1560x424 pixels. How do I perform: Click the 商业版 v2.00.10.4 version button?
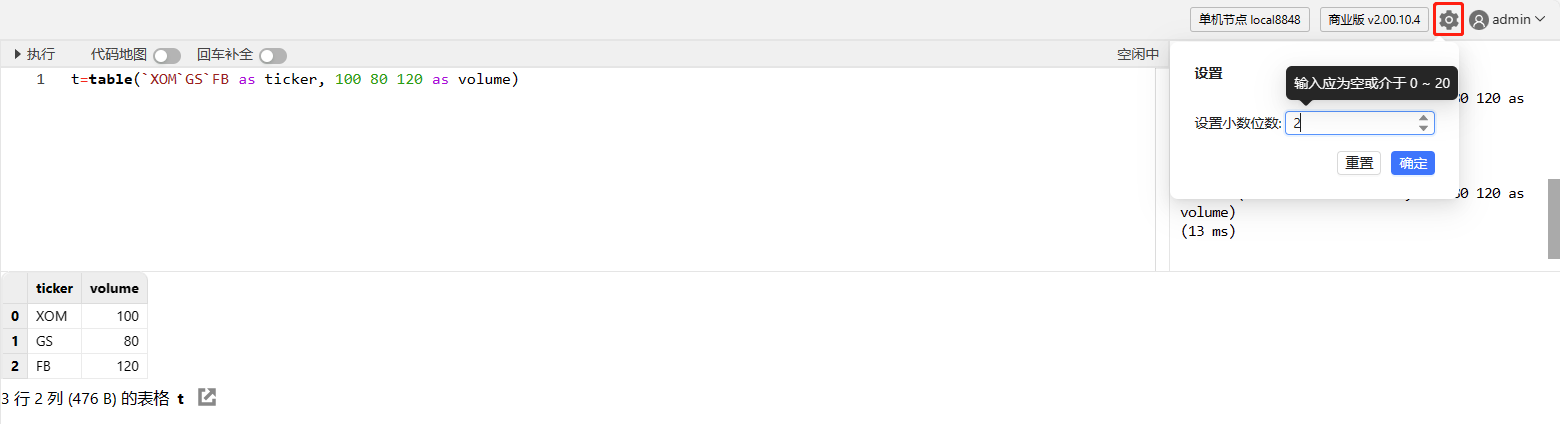1374,20
